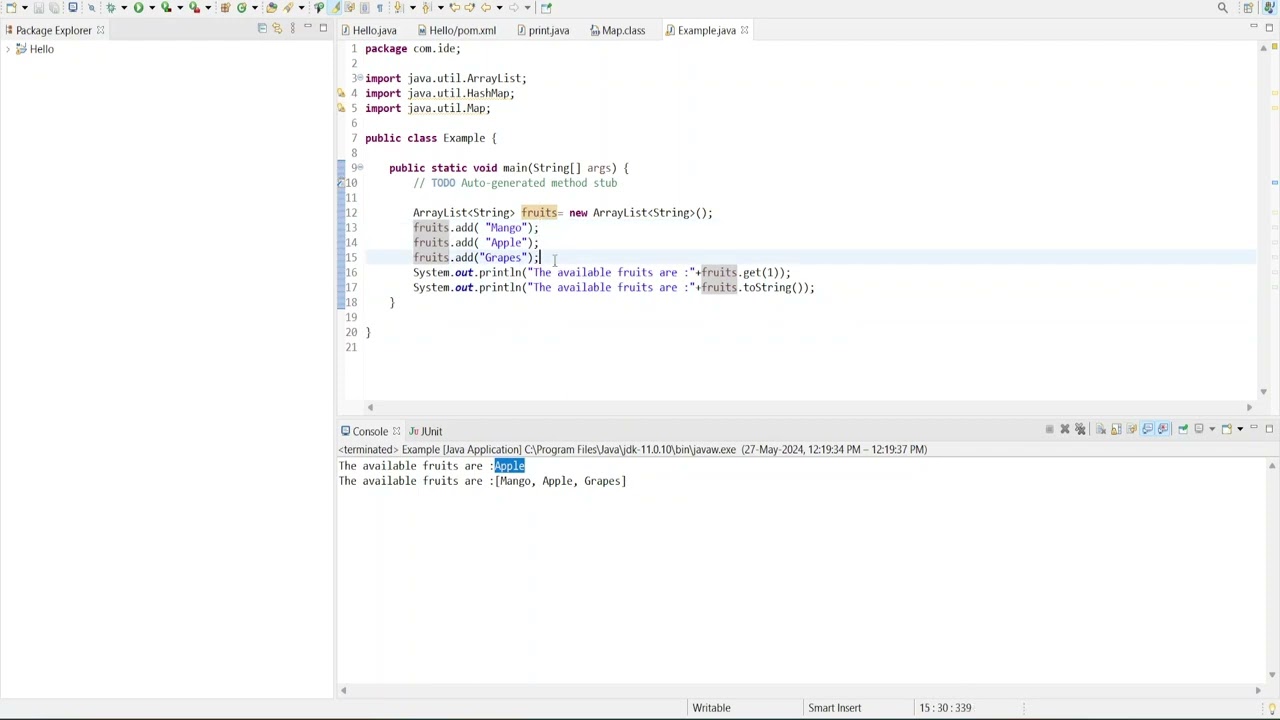1280x720 pixels.
Task: Collapse the imports fold at line 3
Action: (x=360, y=78)
